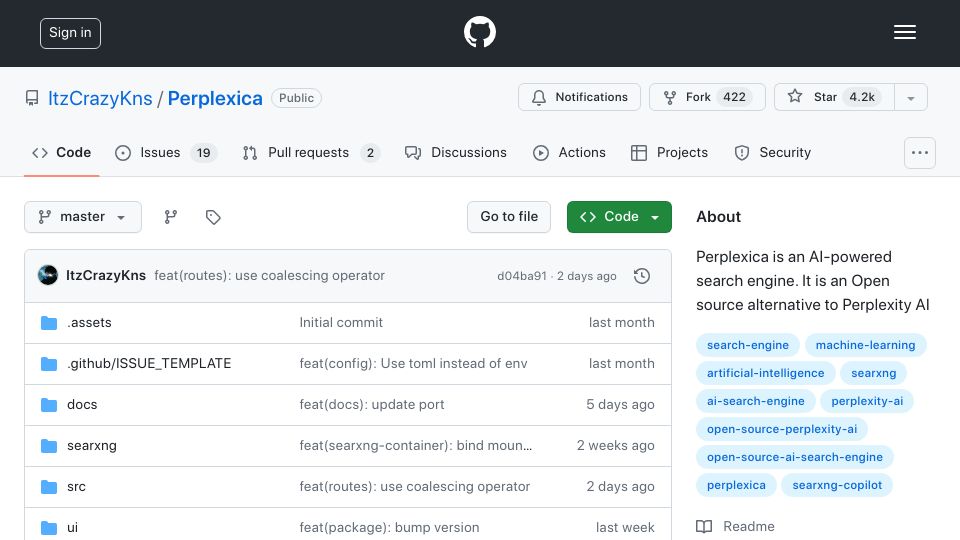Click the .assets folder icon
Viewport: 960px width, 540px height.
point(49,323)
